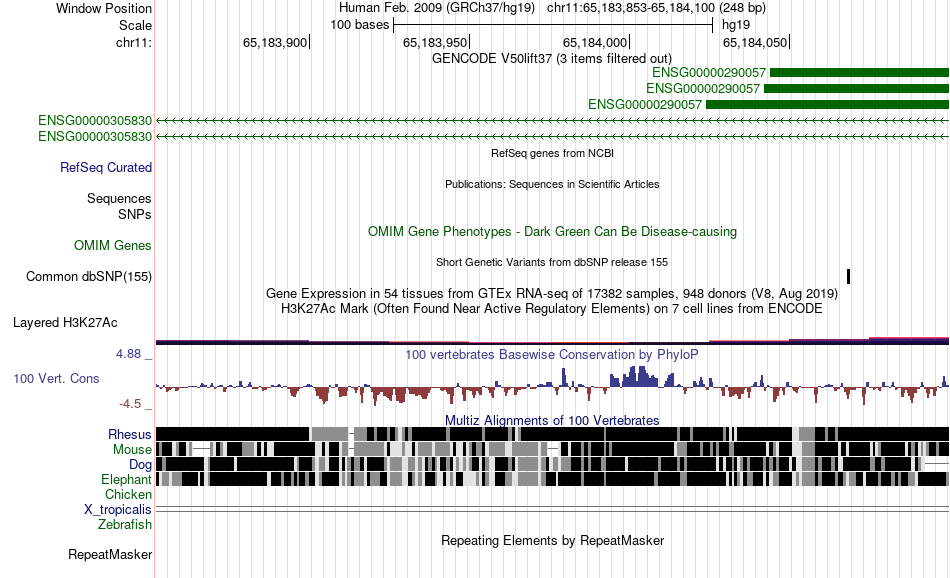Image resolution: width=950 pixels, height=578 pixels.
Task: Click the Common dbSNP(155) track label
Action: click(x=88, y=276)
